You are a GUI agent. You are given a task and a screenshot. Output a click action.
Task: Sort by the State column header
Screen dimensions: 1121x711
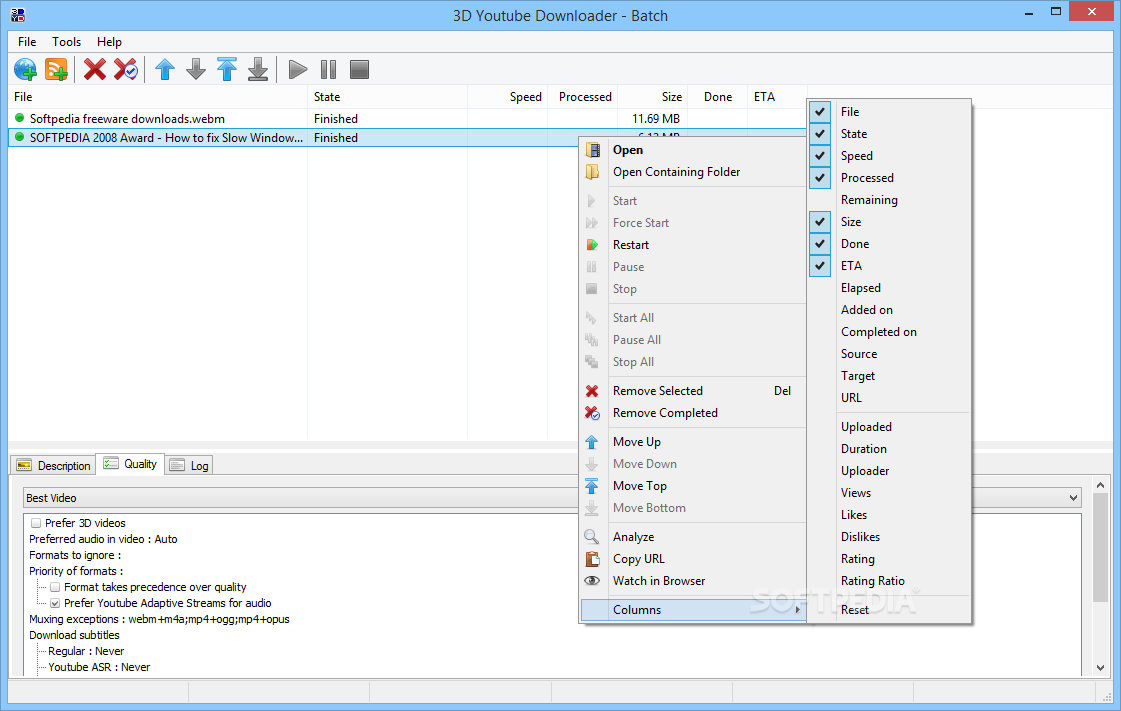387,97
